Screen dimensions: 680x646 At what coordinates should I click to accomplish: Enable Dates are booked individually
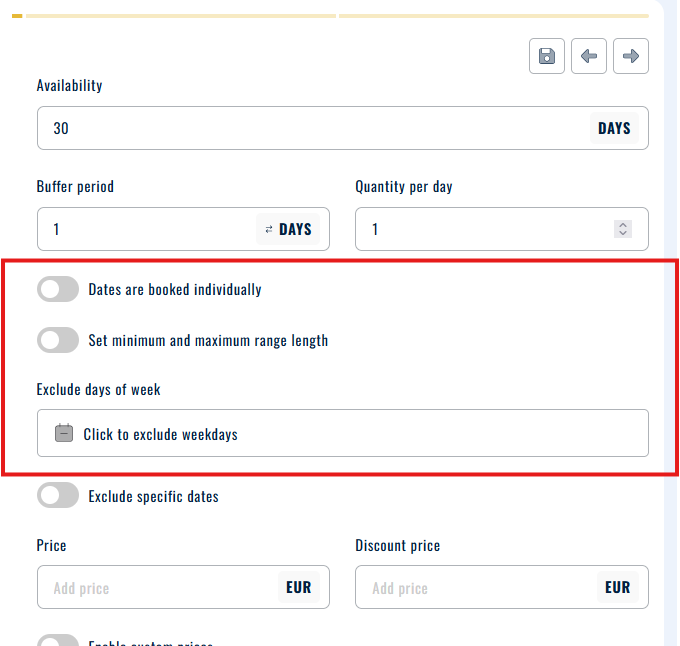coord(58,290)
